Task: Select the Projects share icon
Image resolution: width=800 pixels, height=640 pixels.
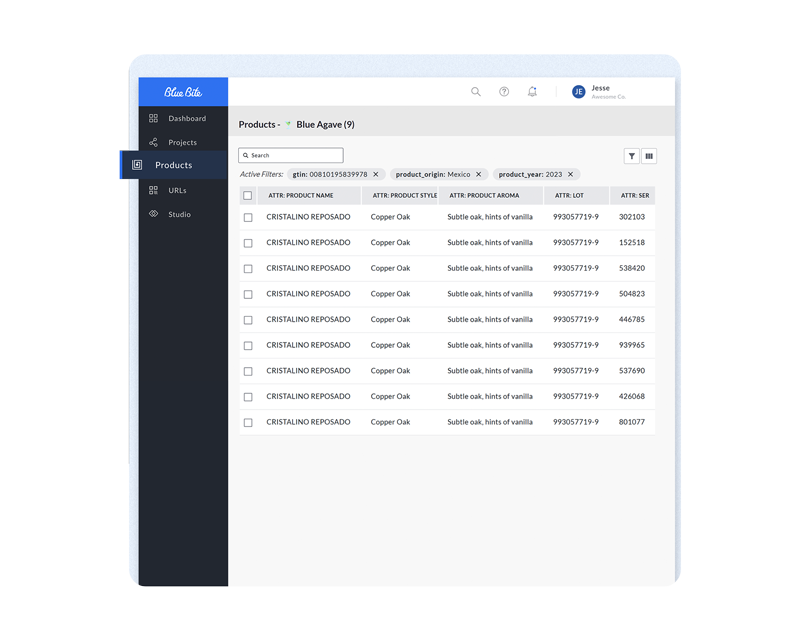Action: click(x=155, y=142)
